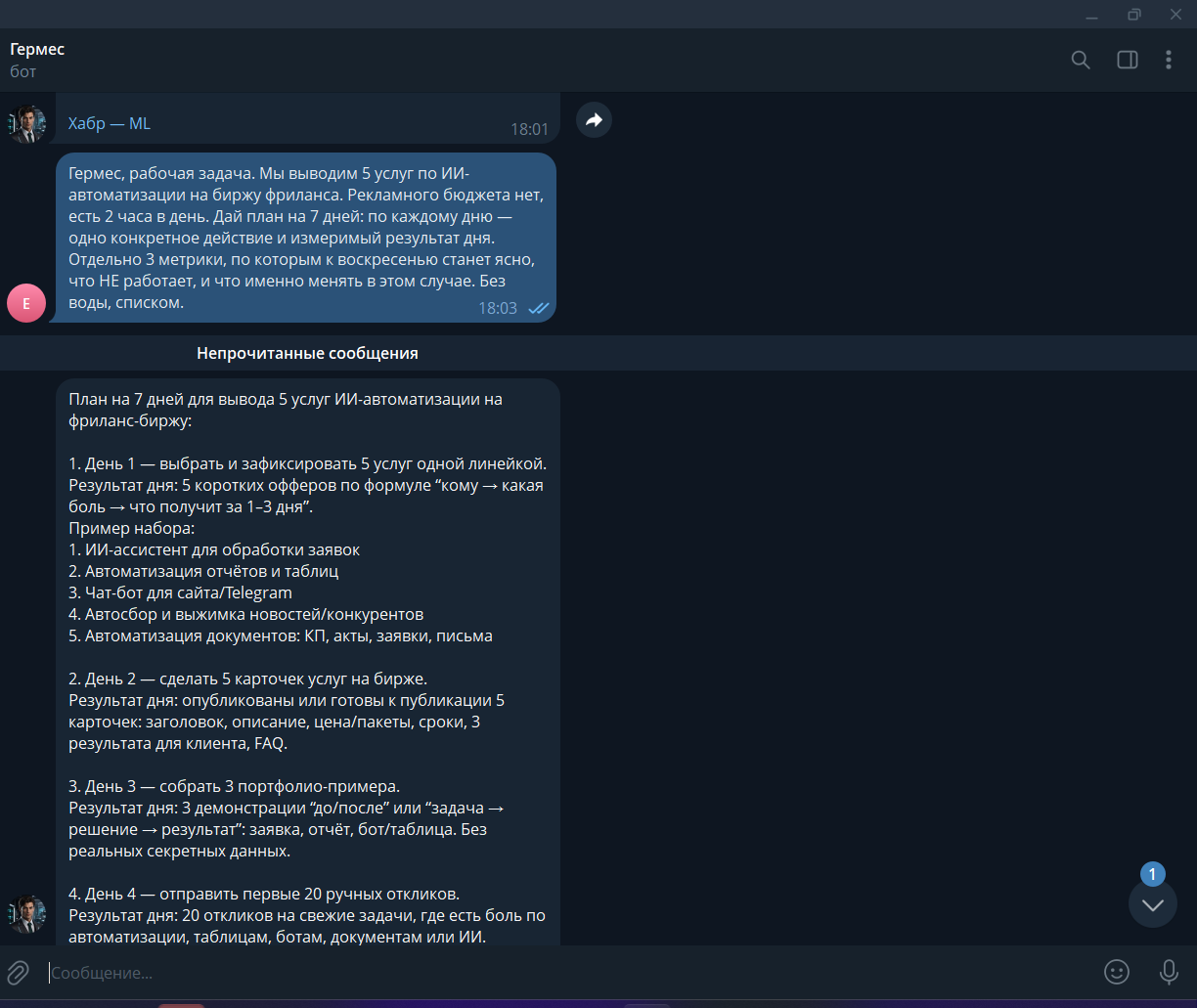Click the bot avatar next to Хабр — ML post
Screen dimensions: 1197x1008
pyautogui.click(x=26, y=124)
